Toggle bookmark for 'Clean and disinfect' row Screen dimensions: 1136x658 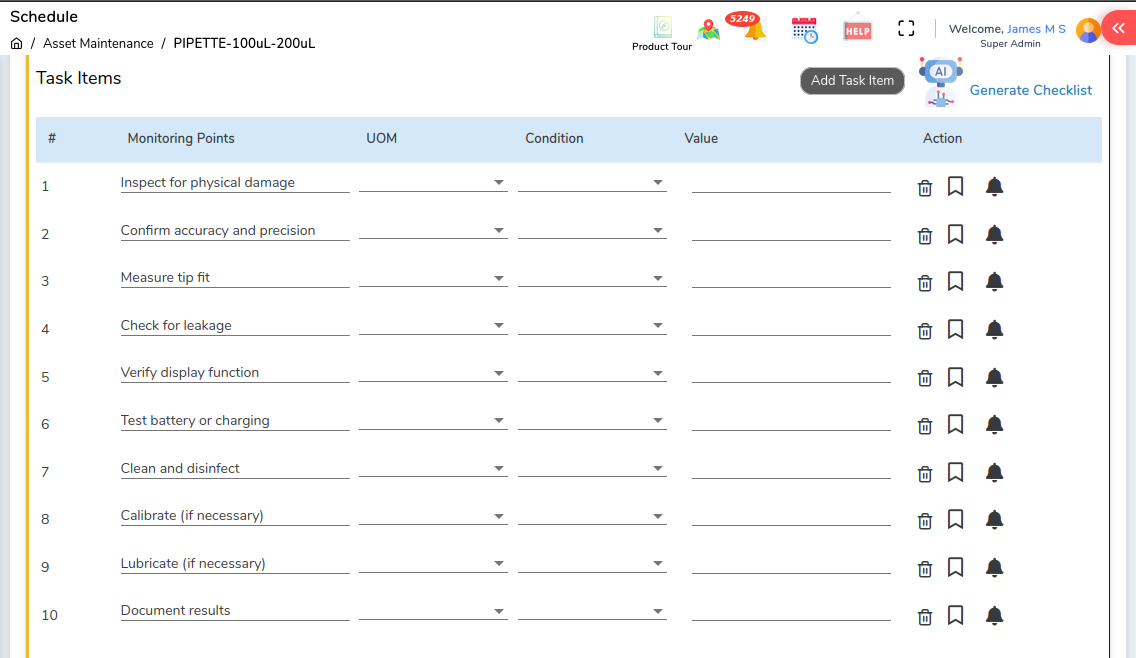[955, 472]
